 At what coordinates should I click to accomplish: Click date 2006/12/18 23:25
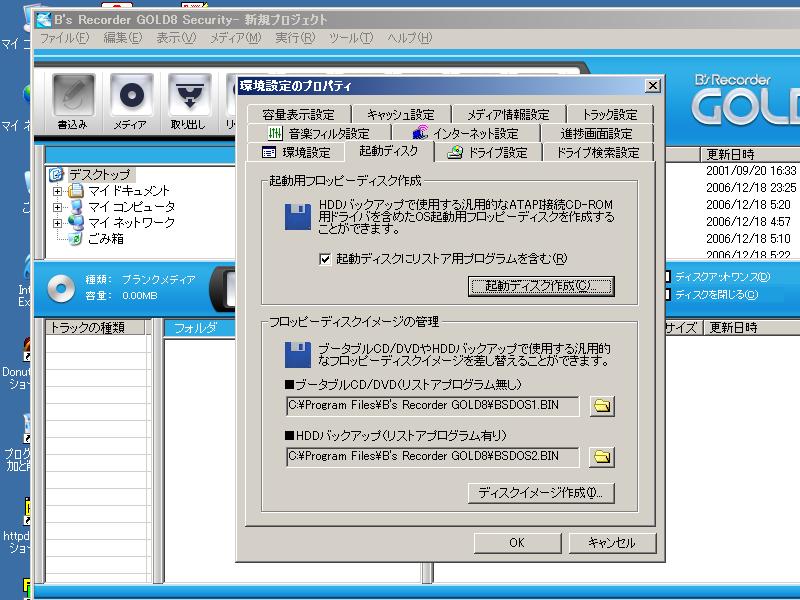(751, 188)
